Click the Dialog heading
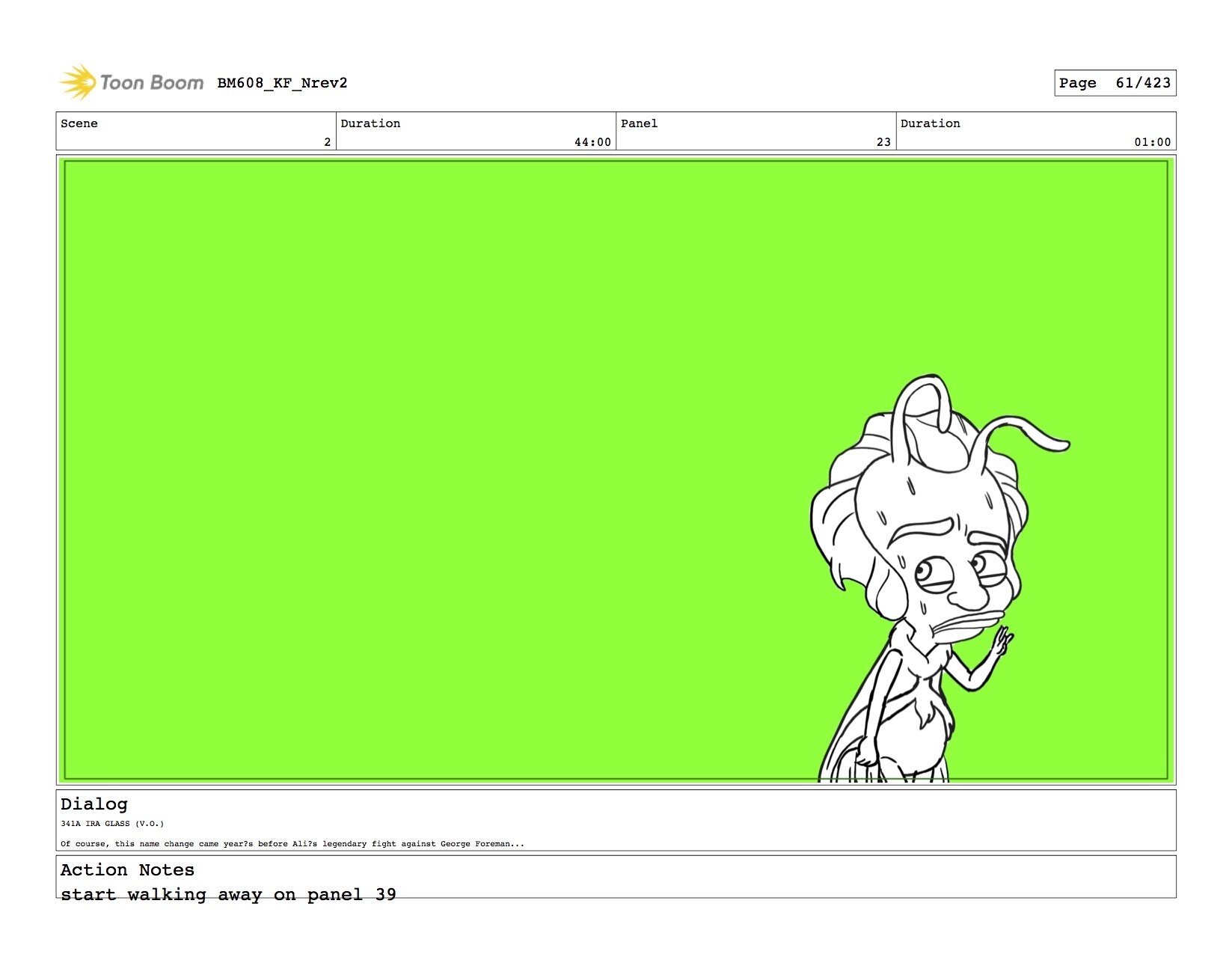 [x=94, y=804]
